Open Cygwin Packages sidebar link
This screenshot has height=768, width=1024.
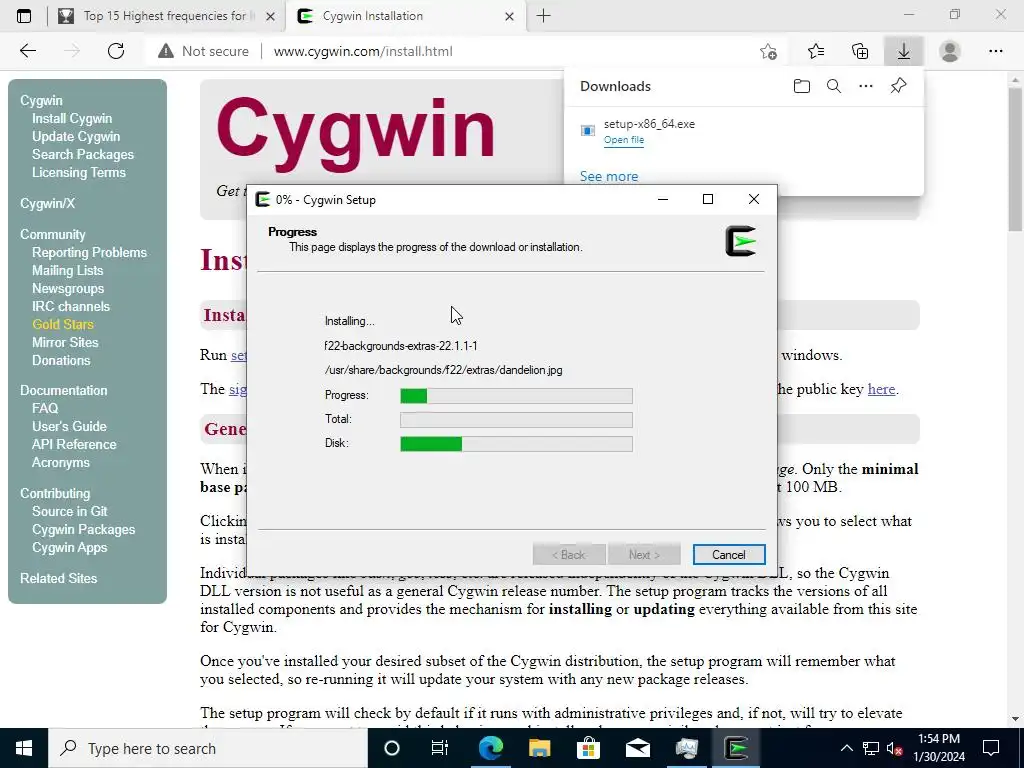coord(84,530)
